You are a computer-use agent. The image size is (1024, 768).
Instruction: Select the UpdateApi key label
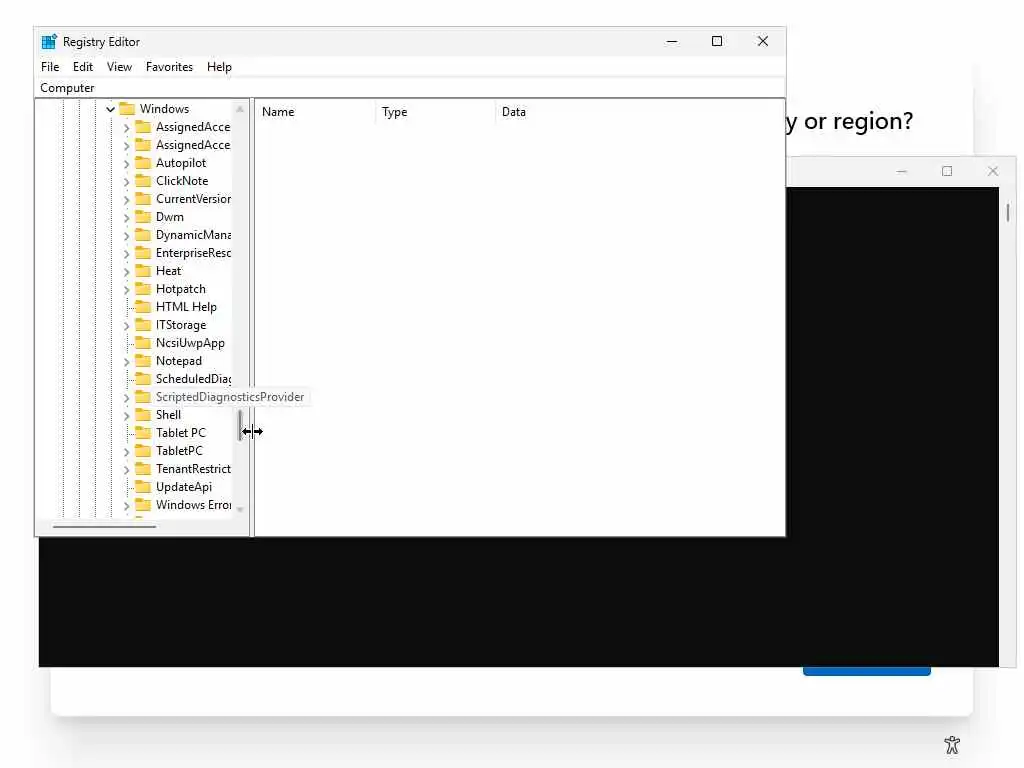(184, 487)
